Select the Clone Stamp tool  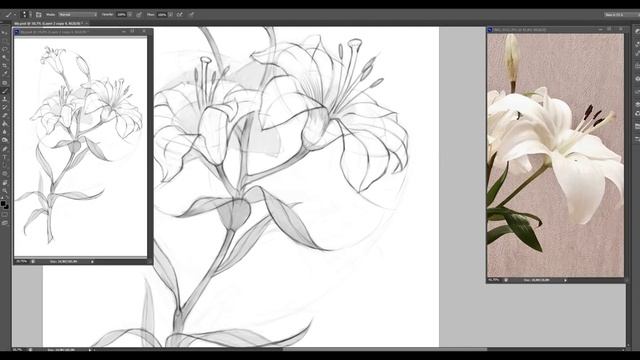coord(4,99)
